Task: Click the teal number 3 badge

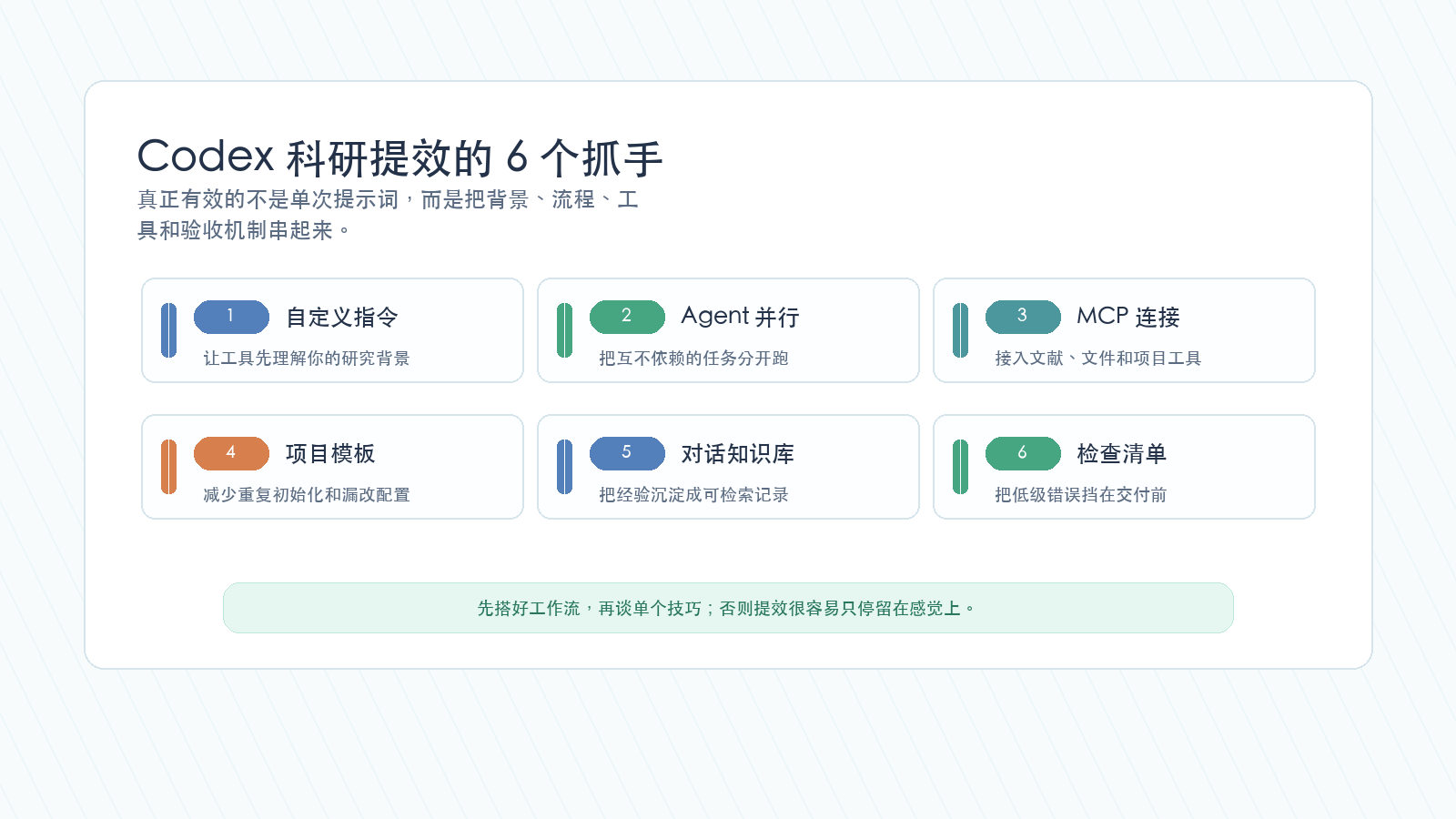Action: pyautogui.click(x=1023, y=317)
